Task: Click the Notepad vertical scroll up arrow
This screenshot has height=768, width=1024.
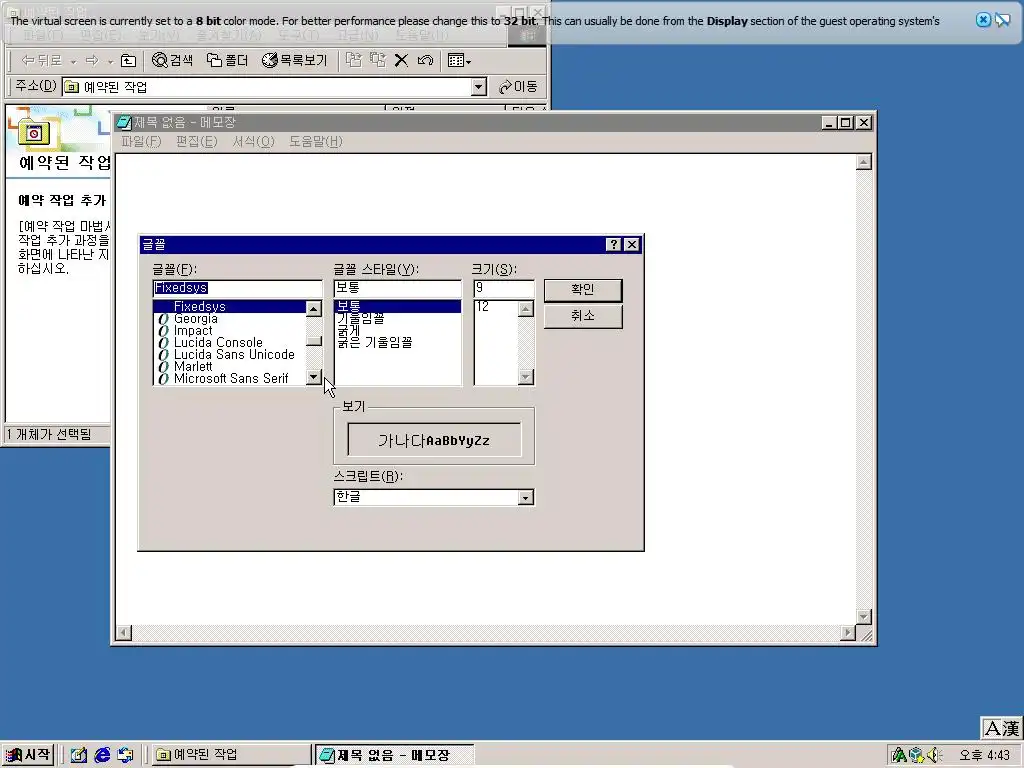Action: click(x=863, y=162)
